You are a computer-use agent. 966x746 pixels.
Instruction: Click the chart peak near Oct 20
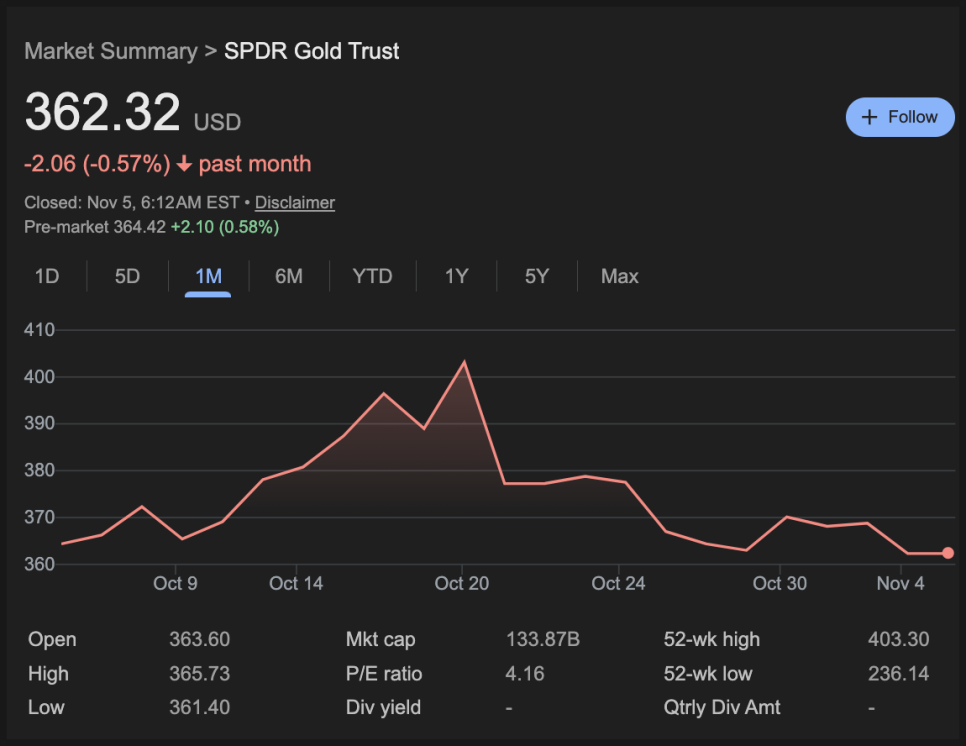pos(463,362)
